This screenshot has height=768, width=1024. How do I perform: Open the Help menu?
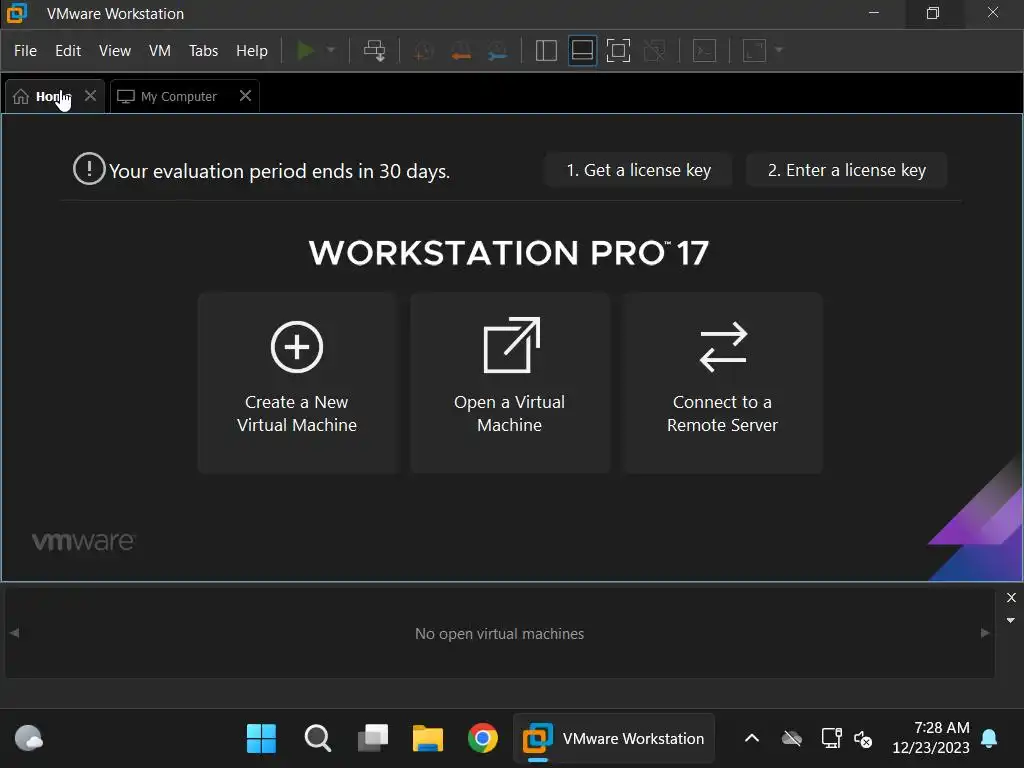tap(251, 50)
